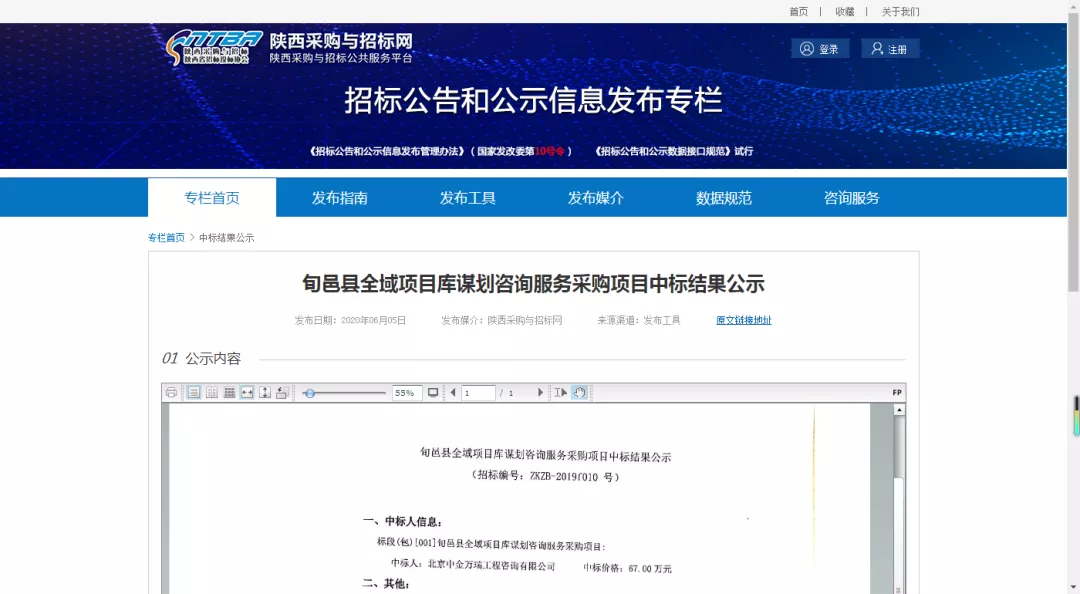
Task: Open the 数据规范 tab
Action: pyautogui.click(x=724, y=198)
